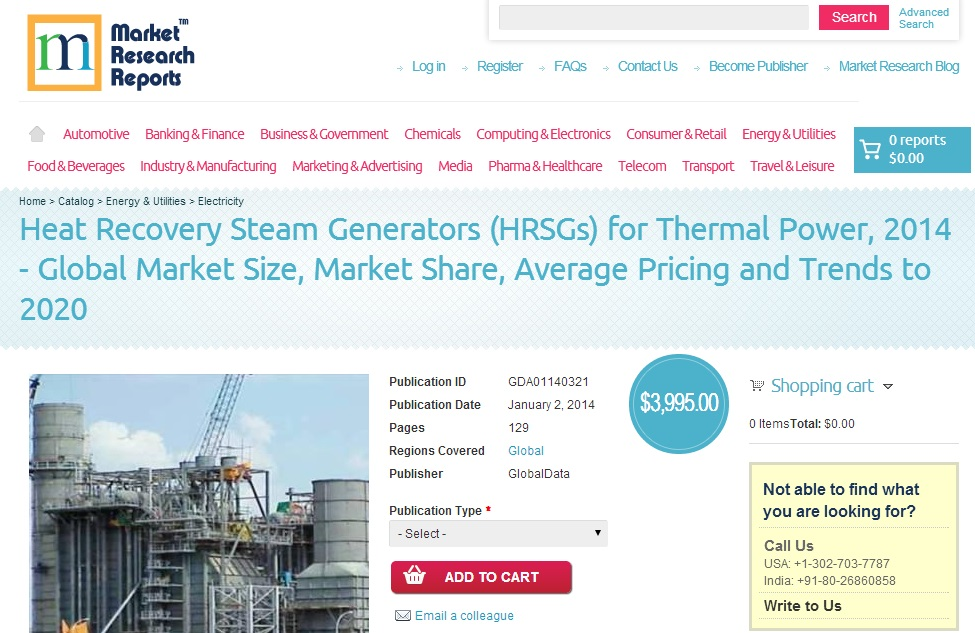Click inside the search input field
The image size is (975, 633).
pyautogui.click(x=652, y=17)
